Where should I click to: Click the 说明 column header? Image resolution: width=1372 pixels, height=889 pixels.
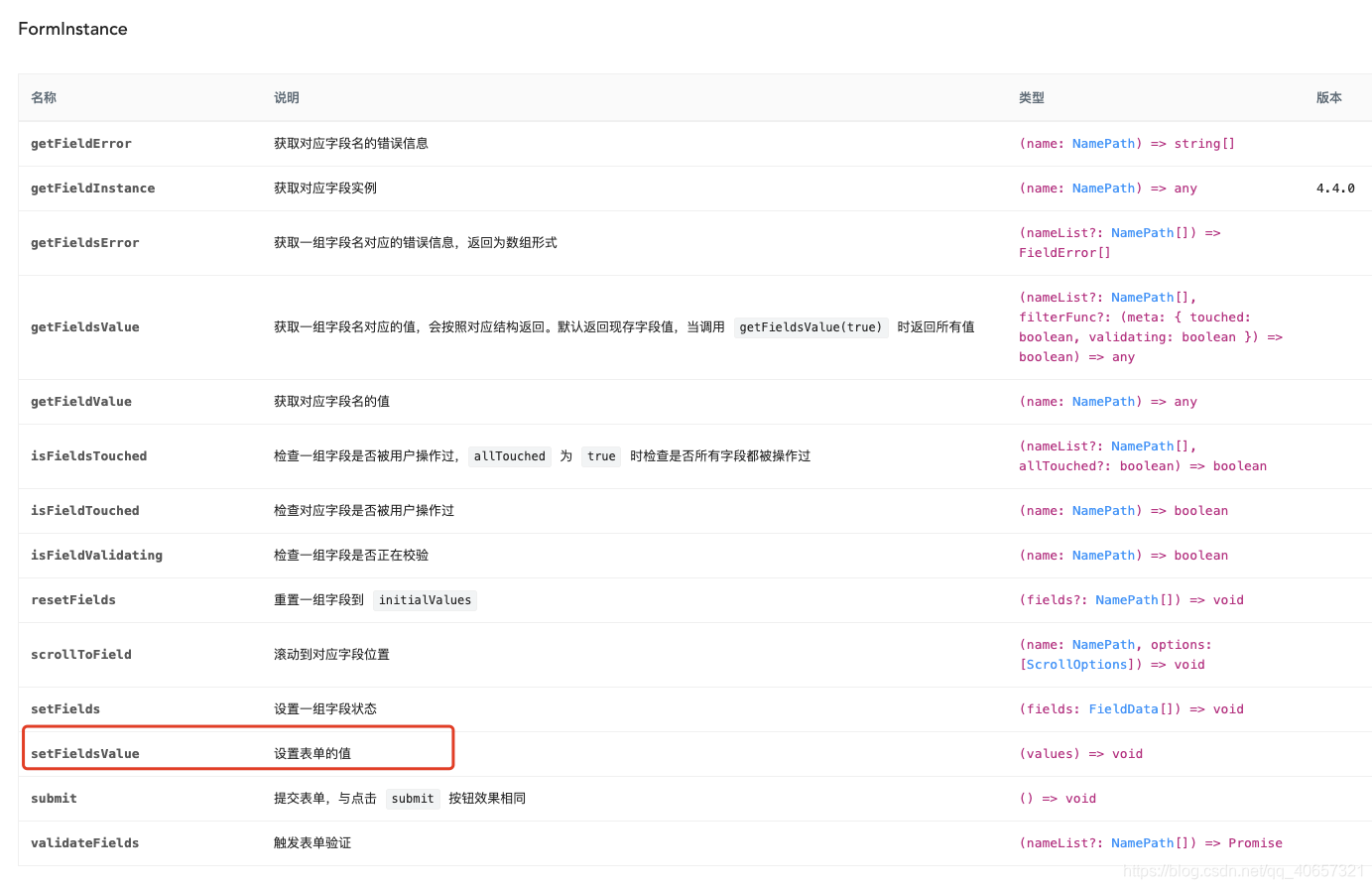pos(287,97)
